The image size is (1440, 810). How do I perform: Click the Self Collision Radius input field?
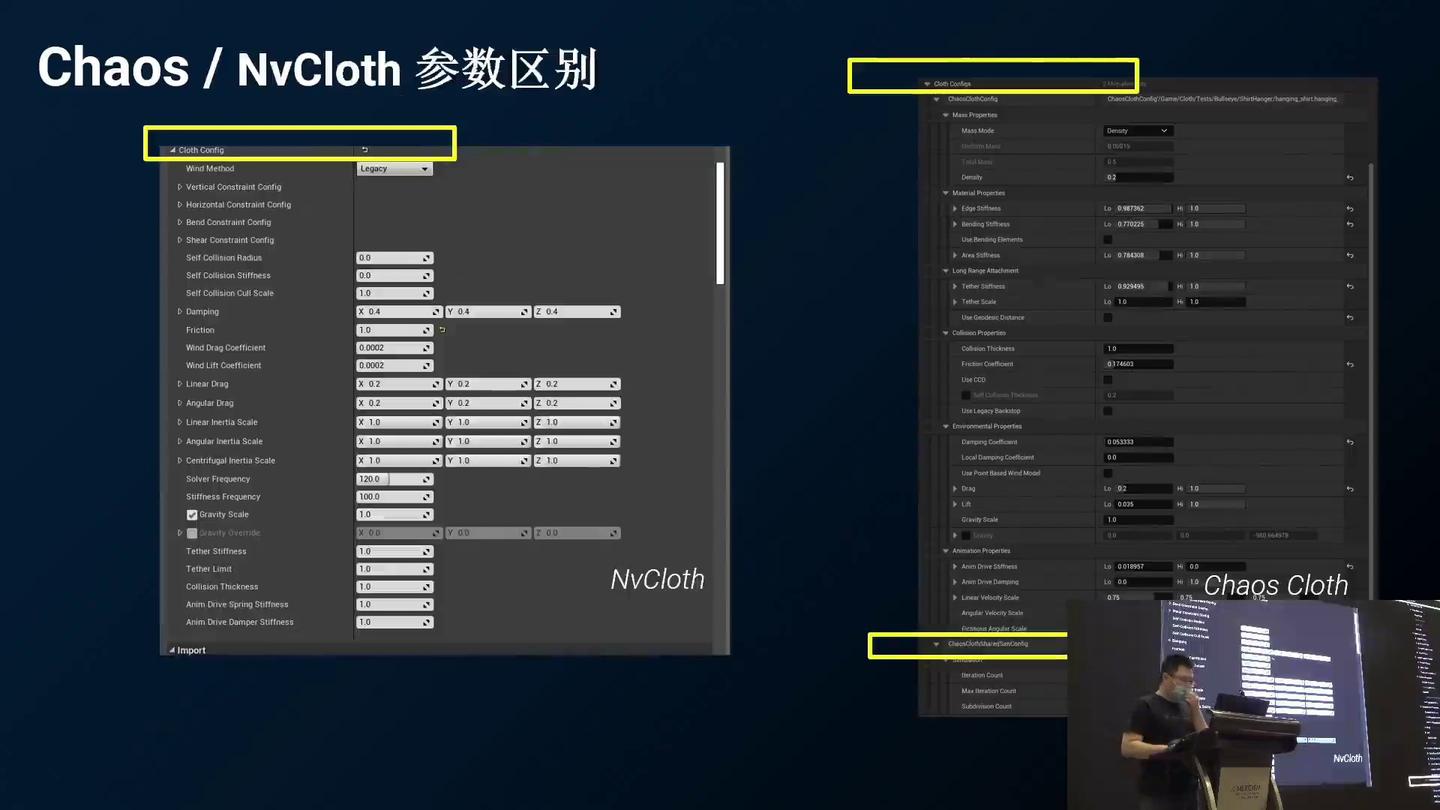(394, 258)
